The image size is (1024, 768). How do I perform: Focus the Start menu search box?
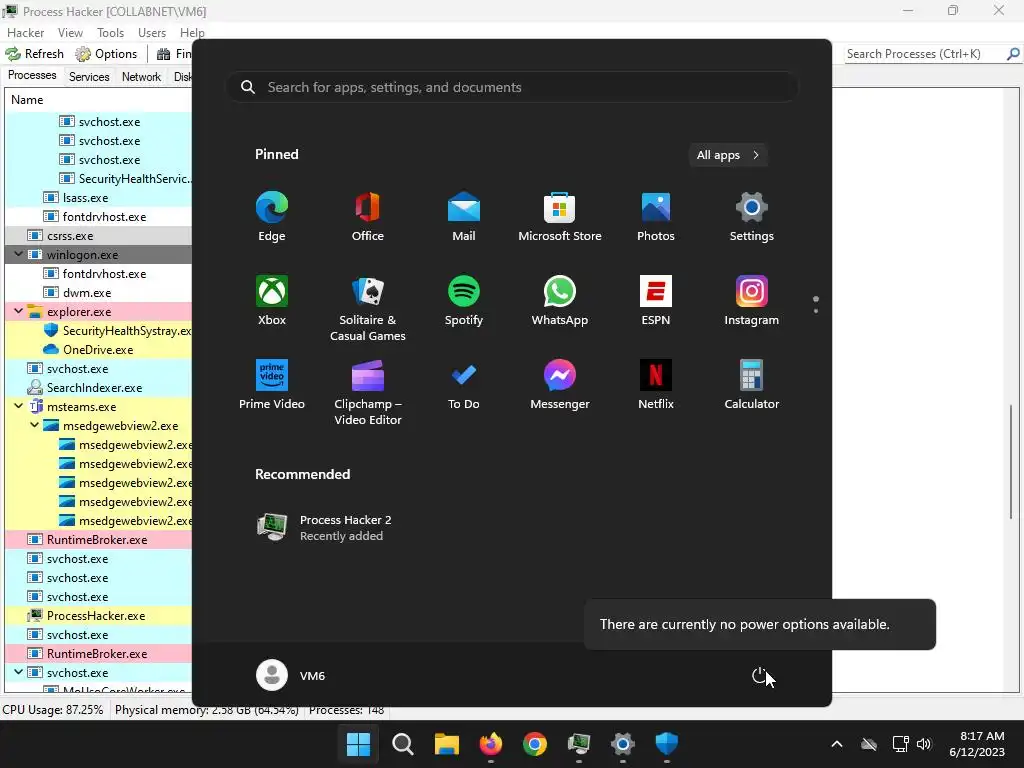512,87
